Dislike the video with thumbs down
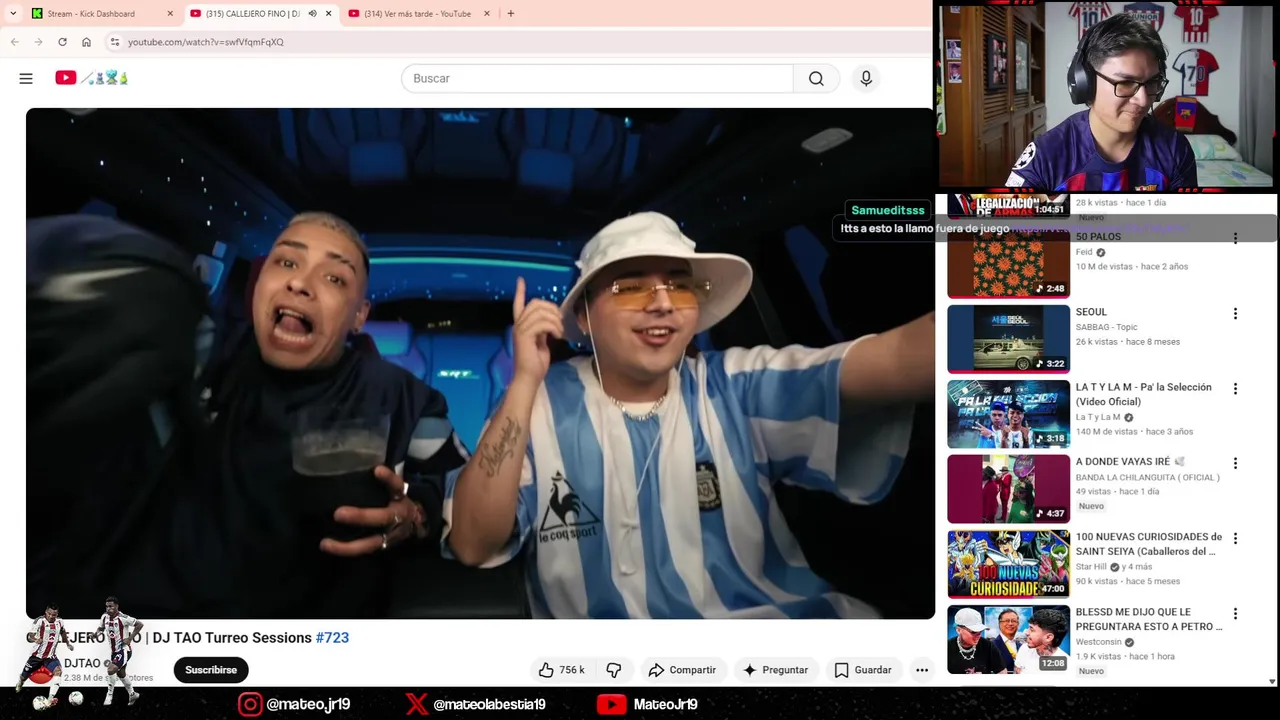This screenshot has height=720, width=1280. (614, 670)
